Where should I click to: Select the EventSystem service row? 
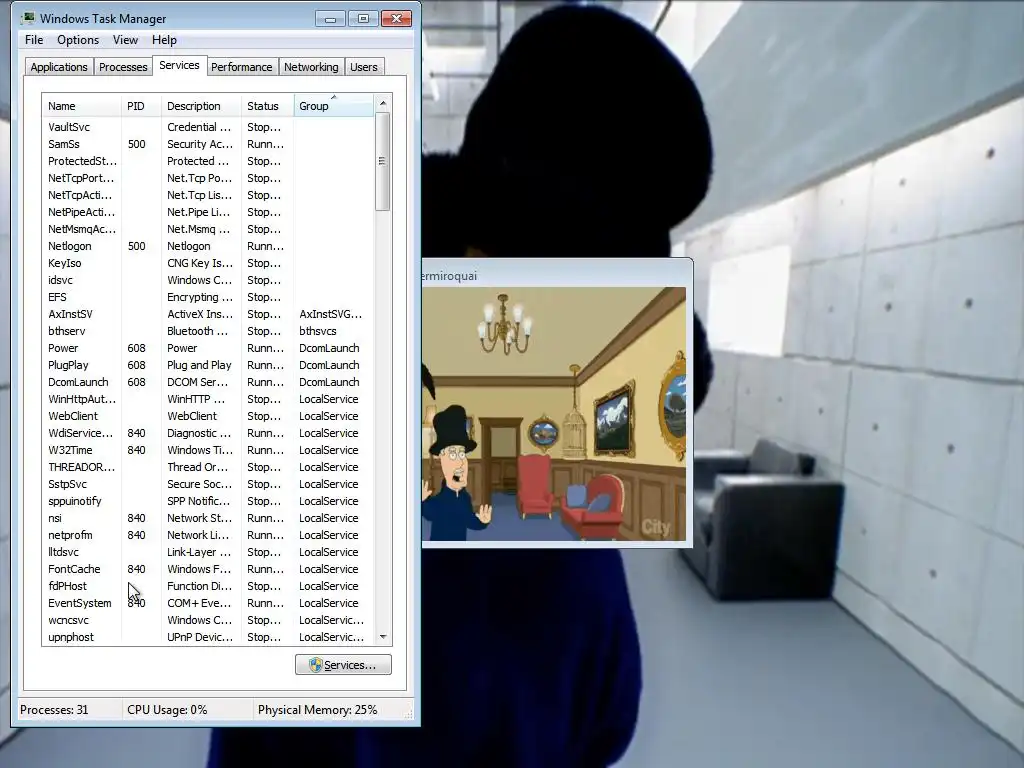pyautogui.click(x=208, y=602)
